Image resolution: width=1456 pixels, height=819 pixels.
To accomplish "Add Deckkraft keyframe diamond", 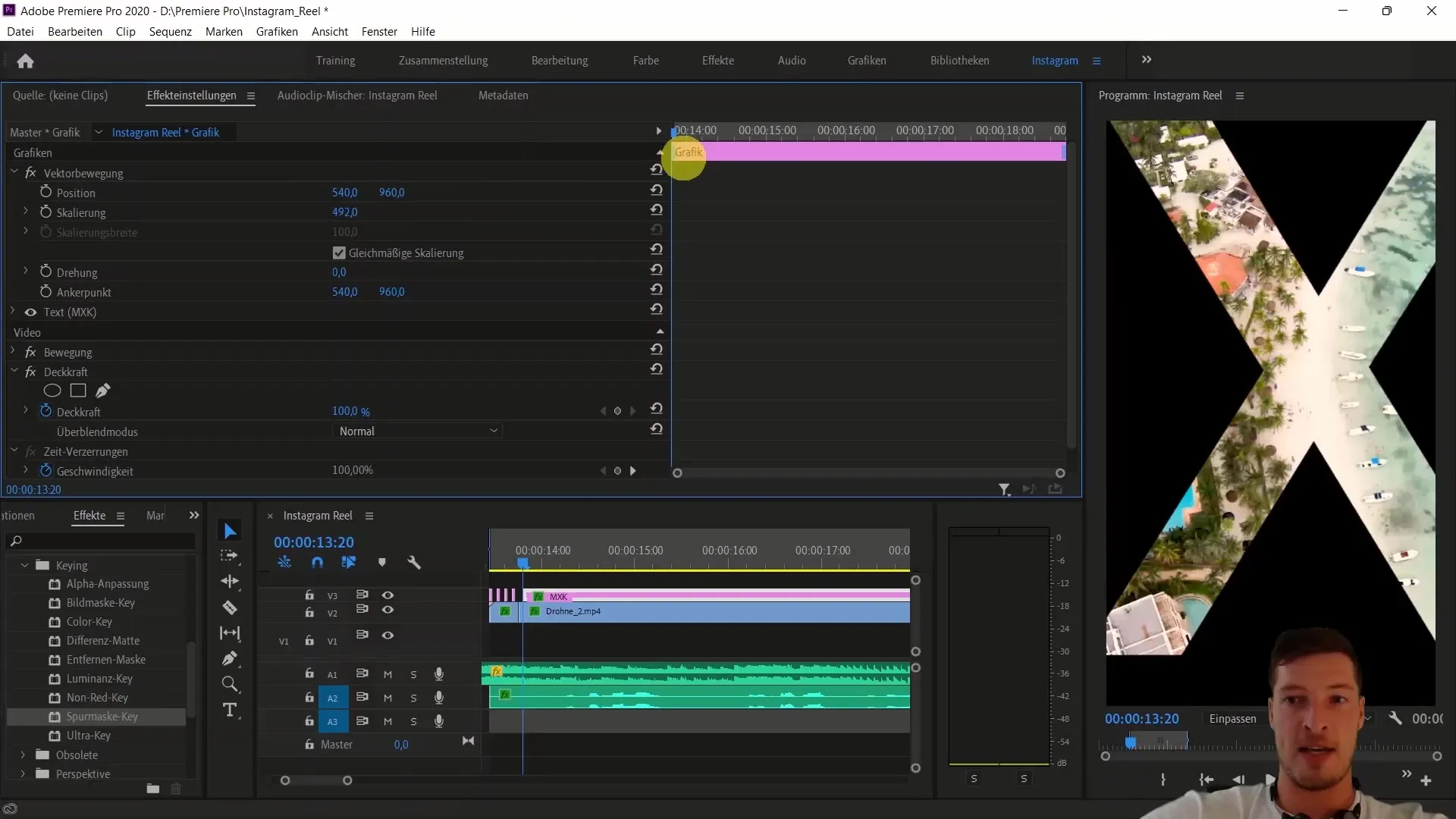I will [617, 411].
